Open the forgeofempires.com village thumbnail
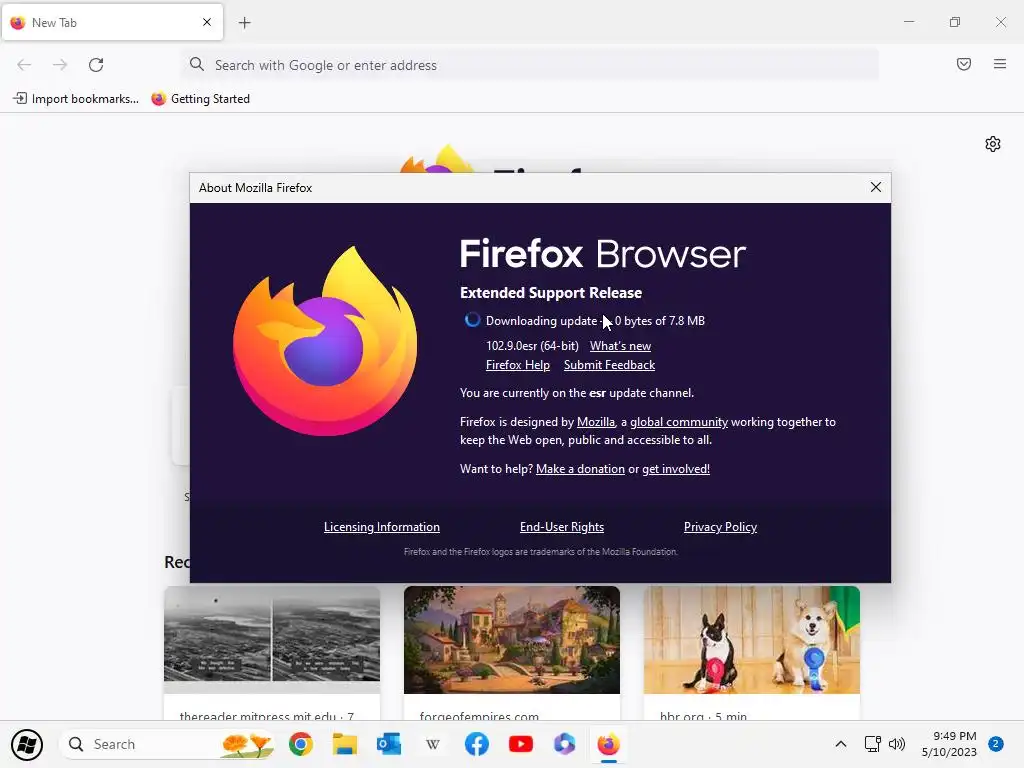This screenshot has width=1024, height=768. tap(511, 639)
